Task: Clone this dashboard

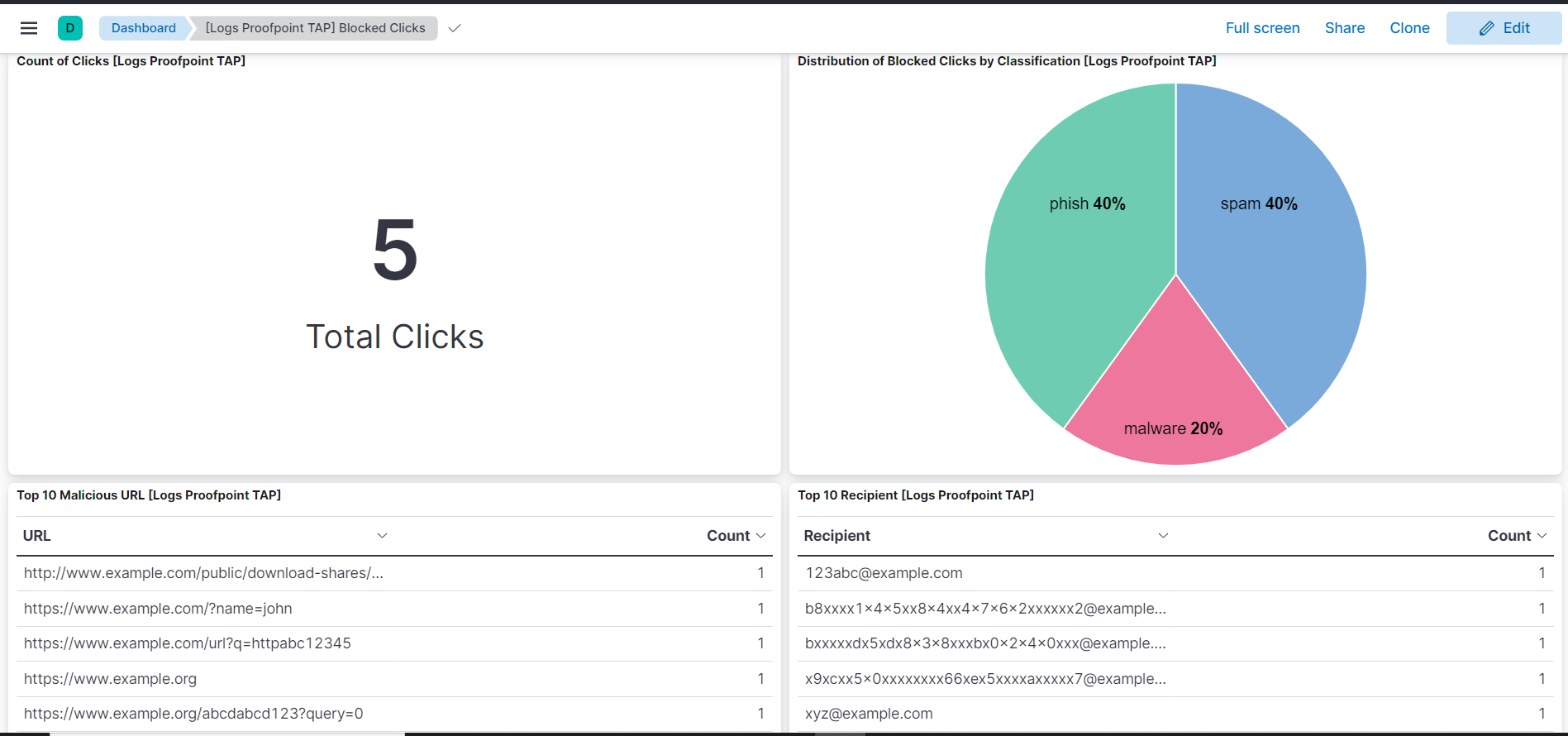Action: (x=1409, y=28)
